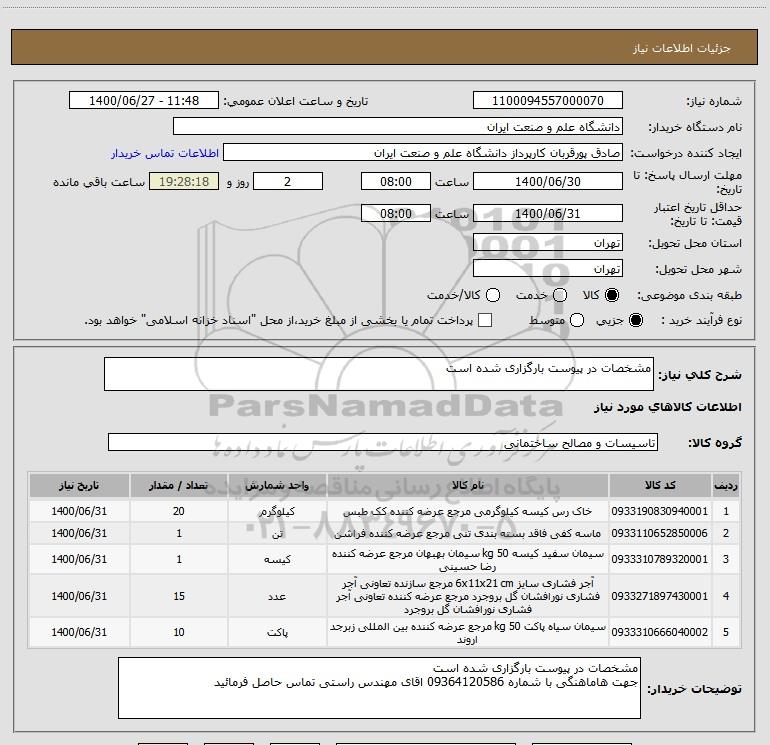Click the اطلاعات کالاهای مورد نیاز heading
The image size is (770, 745).
coord(667,407)
